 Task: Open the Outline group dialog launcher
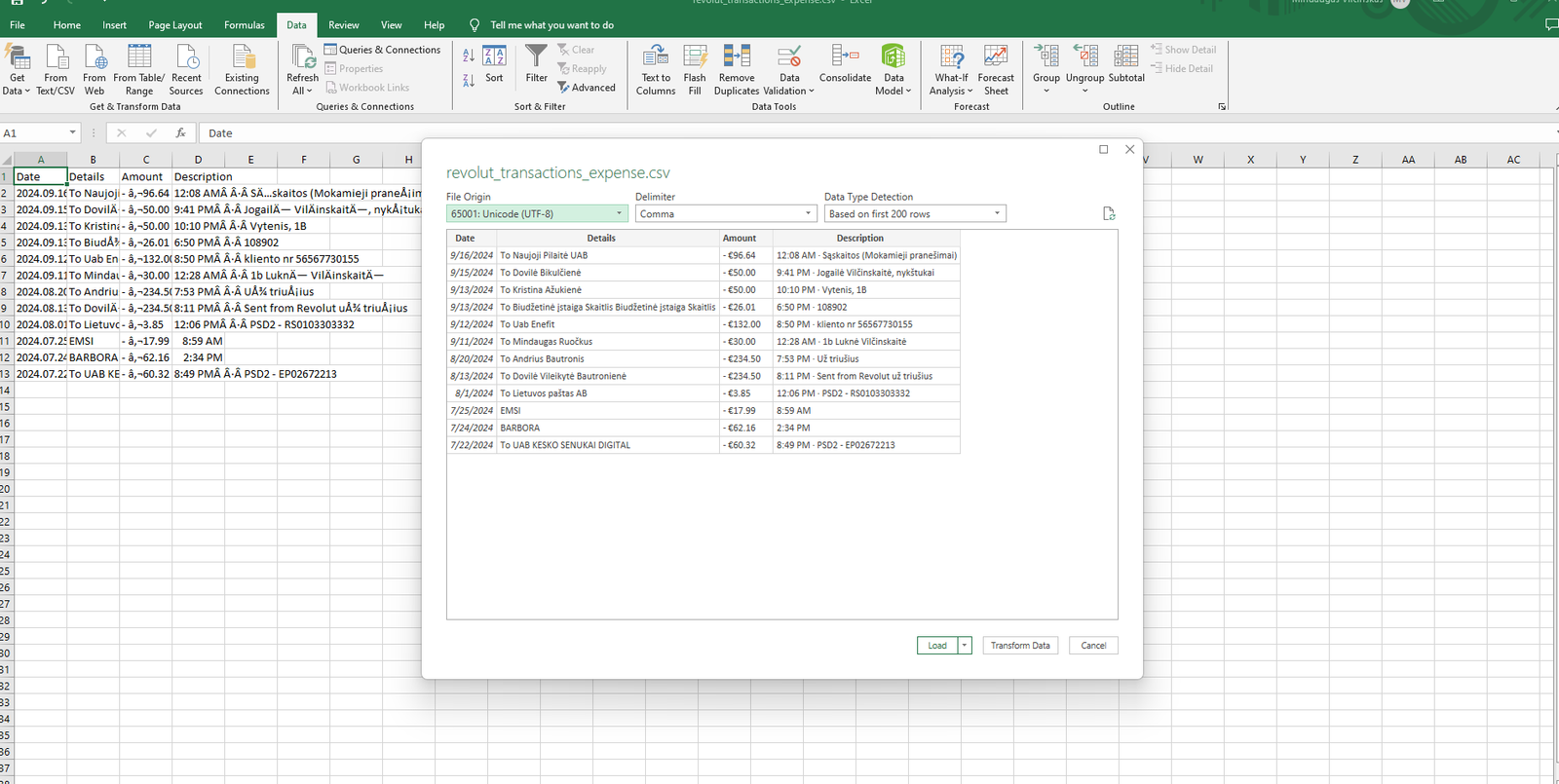click(1222, 107)
